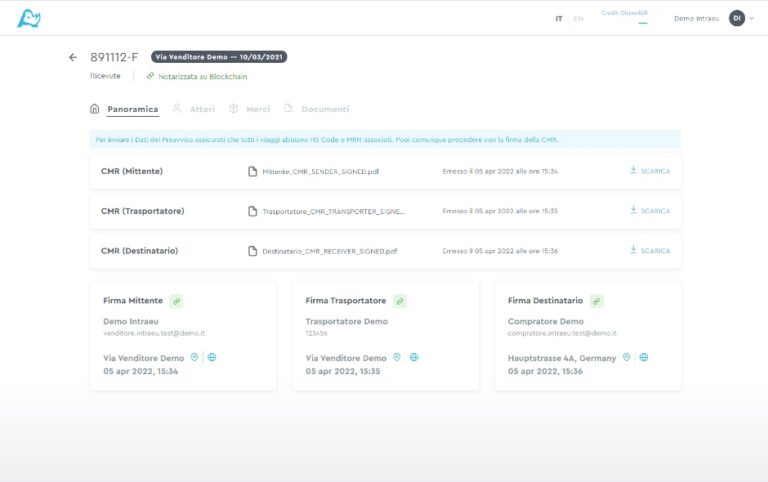Image resolution: width=768 pixels, height=482 pixels.
Task: Click globe icon in Firma Destinatario card
Action: point(644,357)
